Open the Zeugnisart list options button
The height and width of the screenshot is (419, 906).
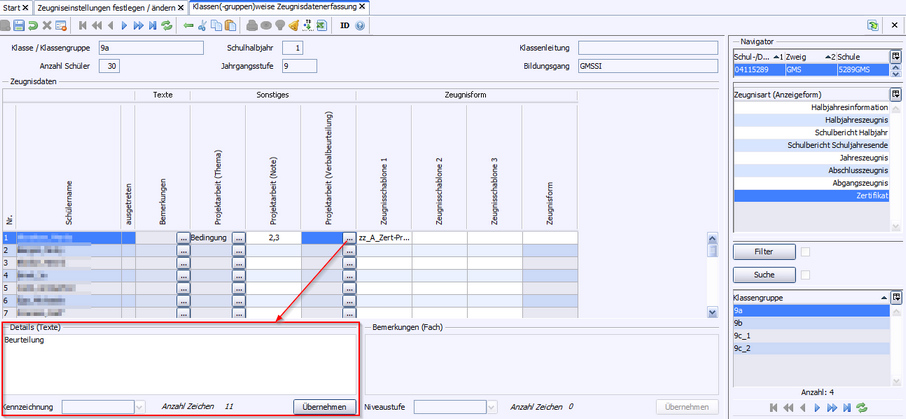coord(896,94)
